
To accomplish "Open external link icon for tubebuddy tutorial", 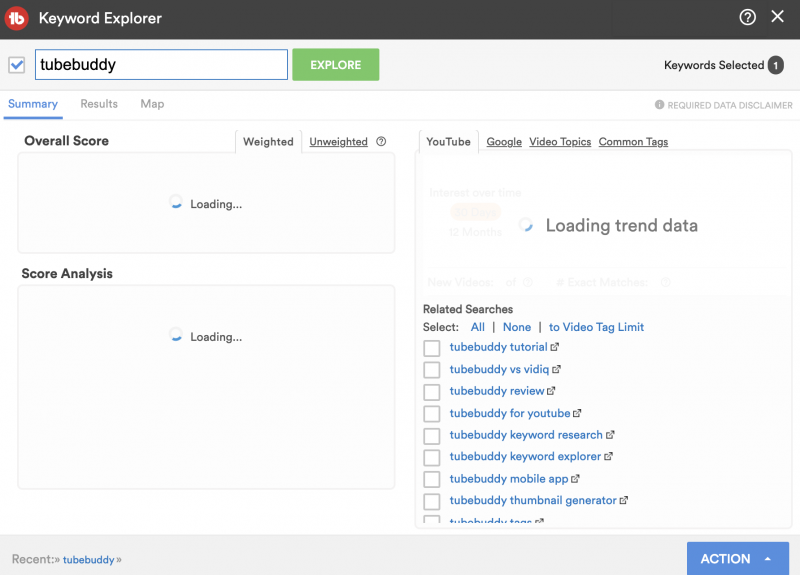I will click(555, 347).
